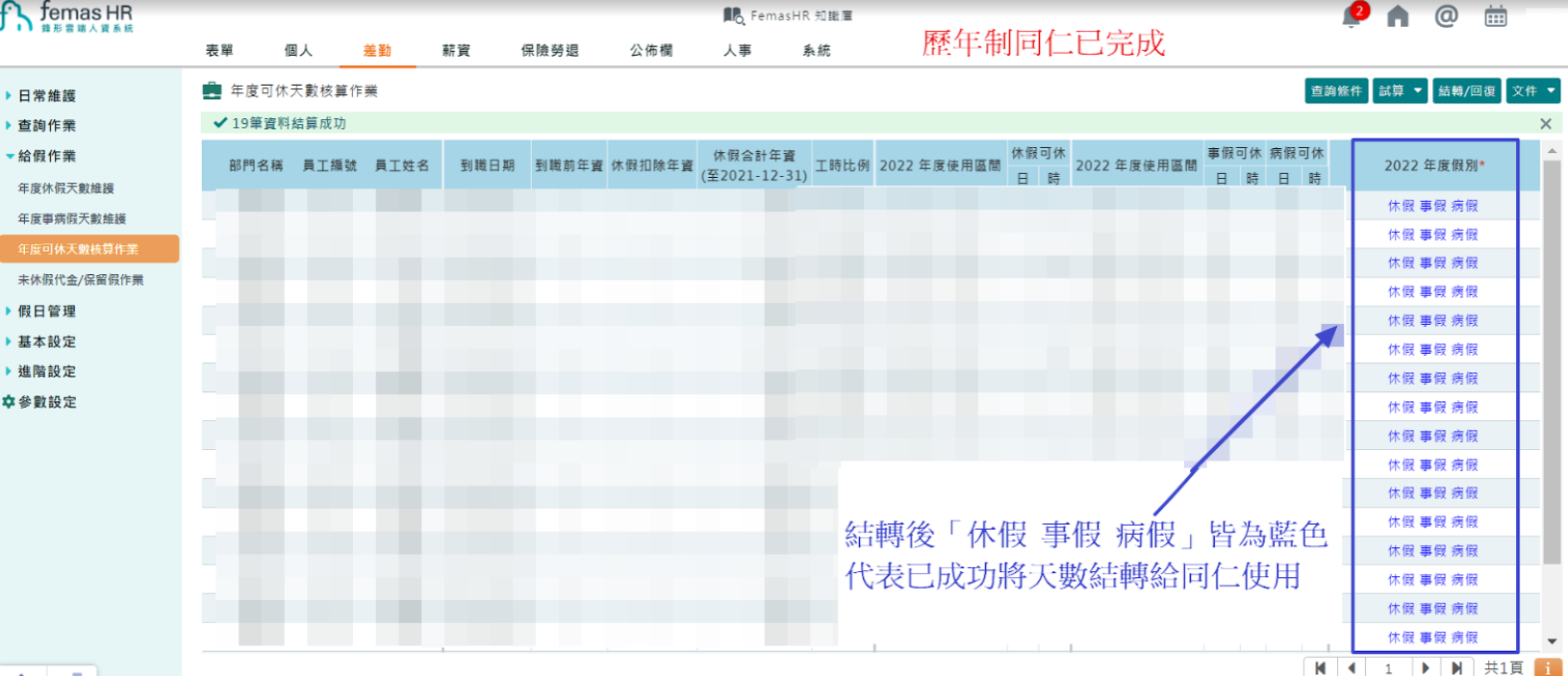The image size is (1568, 676).
Task: Expand the 日常維護 sidebar section
Action: 46,95
